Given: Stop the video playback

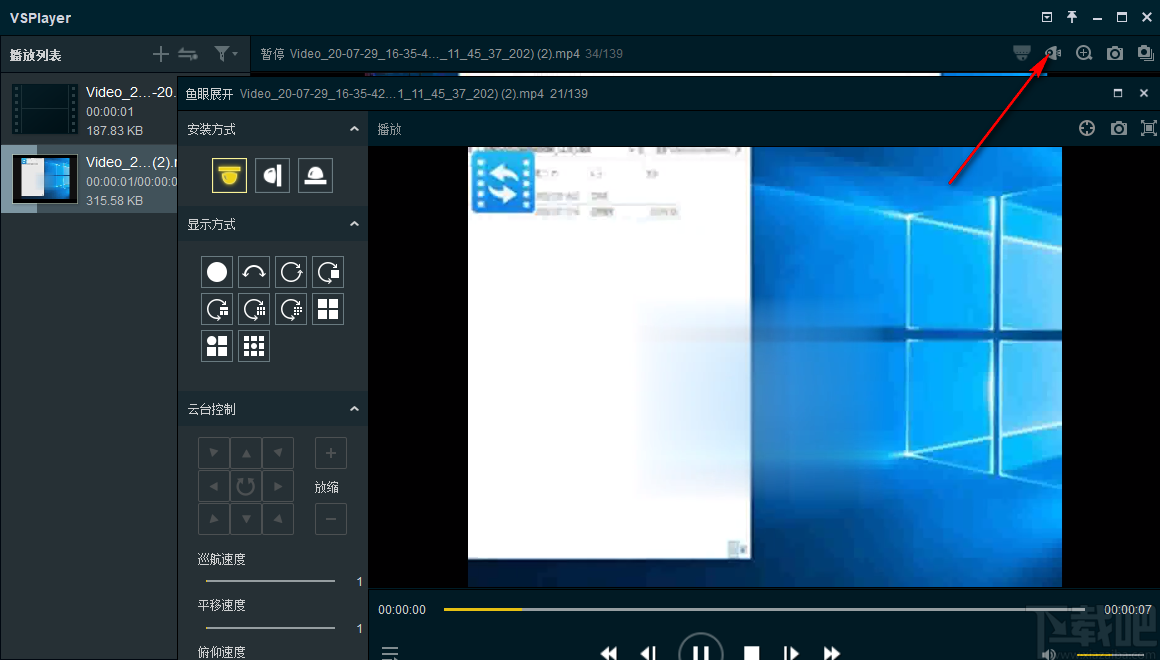Looking at the screenshot, I should [x=752, y=653].
